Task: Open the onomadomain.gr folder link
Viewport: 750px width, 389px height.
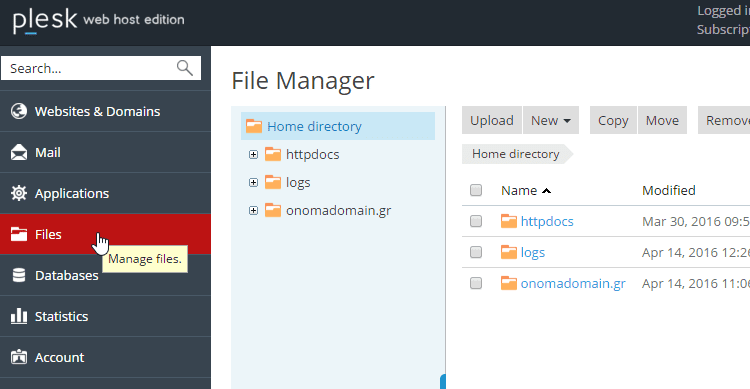Action: 573,283
